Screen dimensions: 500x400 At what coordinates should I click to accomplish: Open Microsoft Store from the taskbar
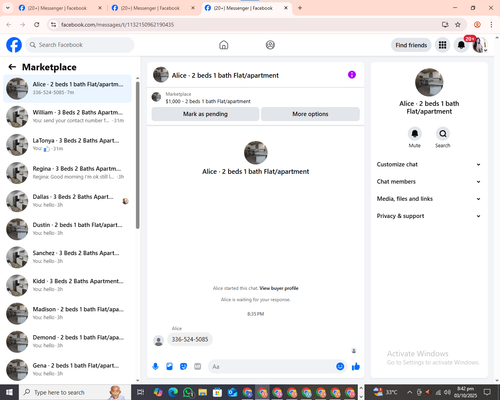(x=217, y=392)
